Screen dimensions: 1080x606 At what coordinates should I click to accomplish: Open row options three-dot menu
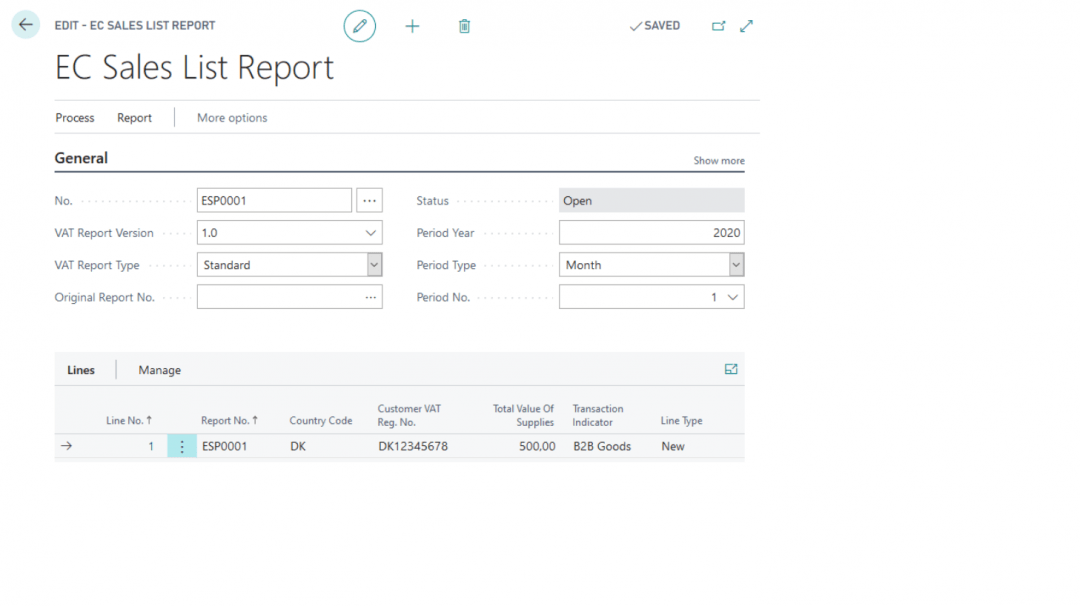[182, 447]
